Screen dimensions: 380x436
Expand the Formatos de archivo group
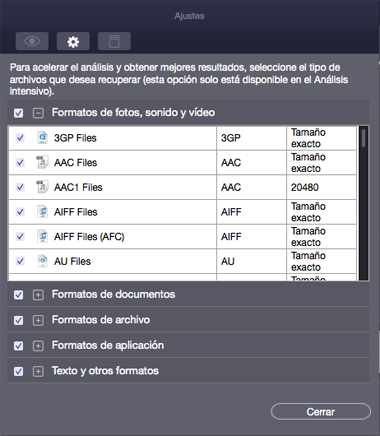point(38,320)
